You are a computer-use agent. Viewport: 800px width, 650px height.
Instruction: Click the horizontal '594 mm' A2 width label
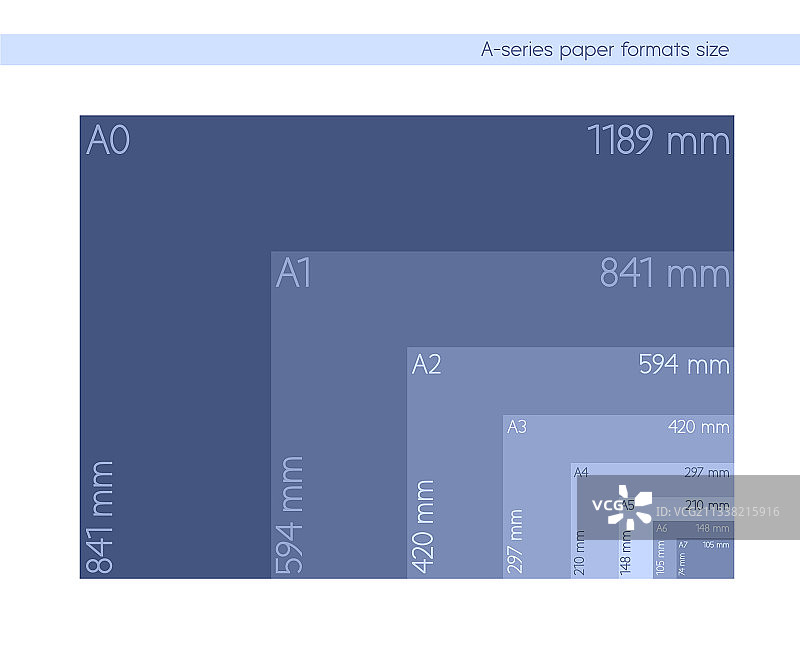click(x=684, y=365)
